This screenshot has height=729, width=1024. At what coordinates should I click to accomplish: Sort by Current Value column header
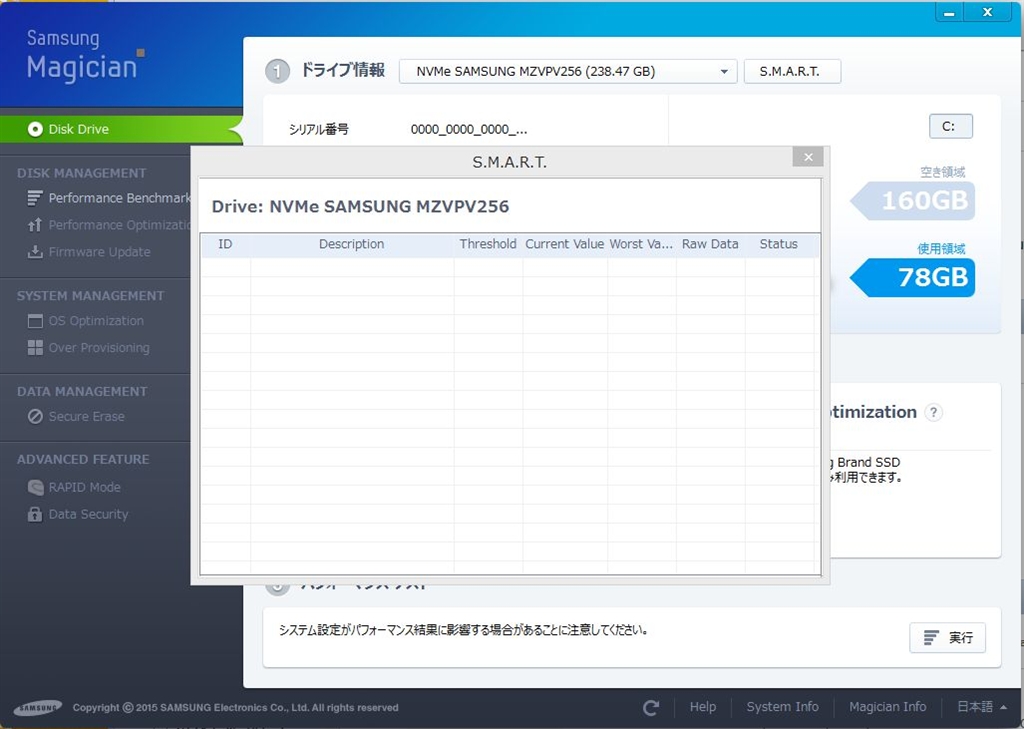pos(565,244)
